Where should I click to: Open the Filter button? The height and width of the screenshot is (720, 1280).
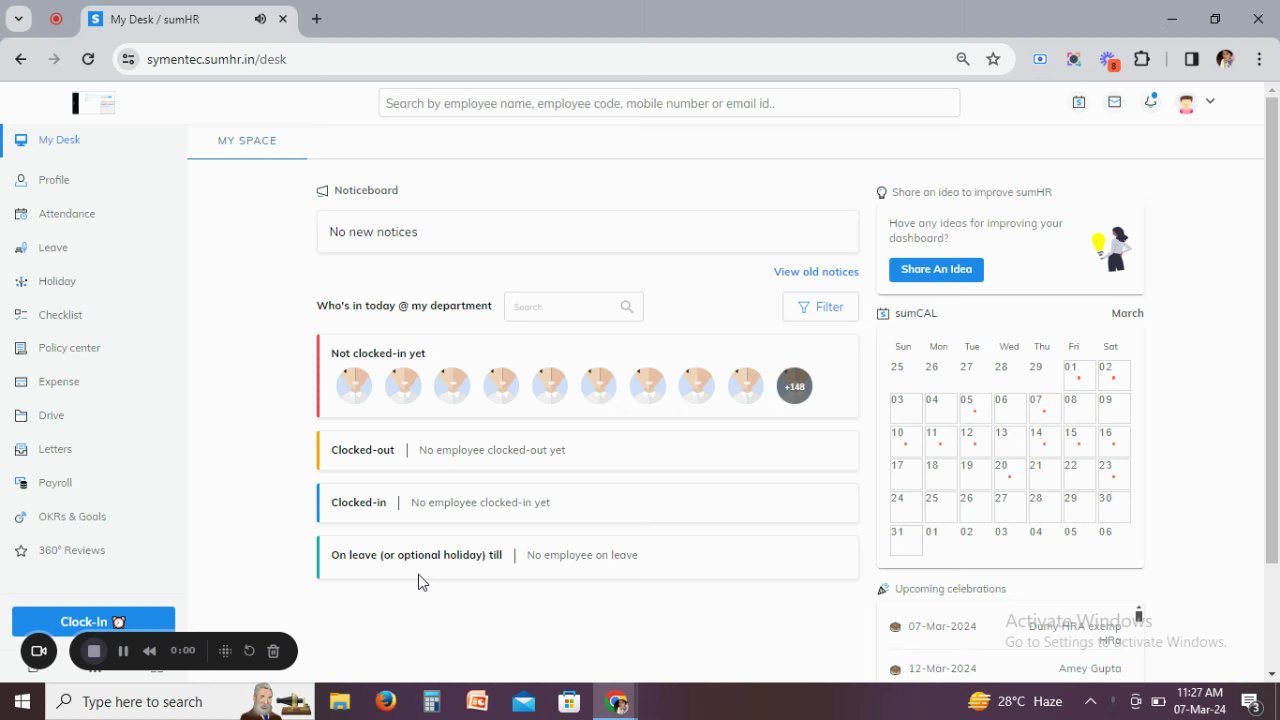pyautogui.click(x=820, y=307)
